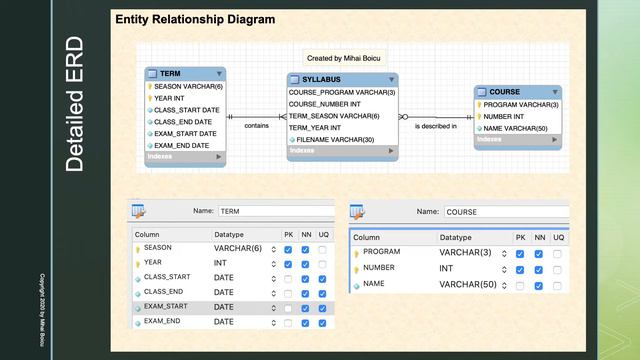Click the diamond icon of EXAM_START DATE in diagram

(x=150, y=134)
